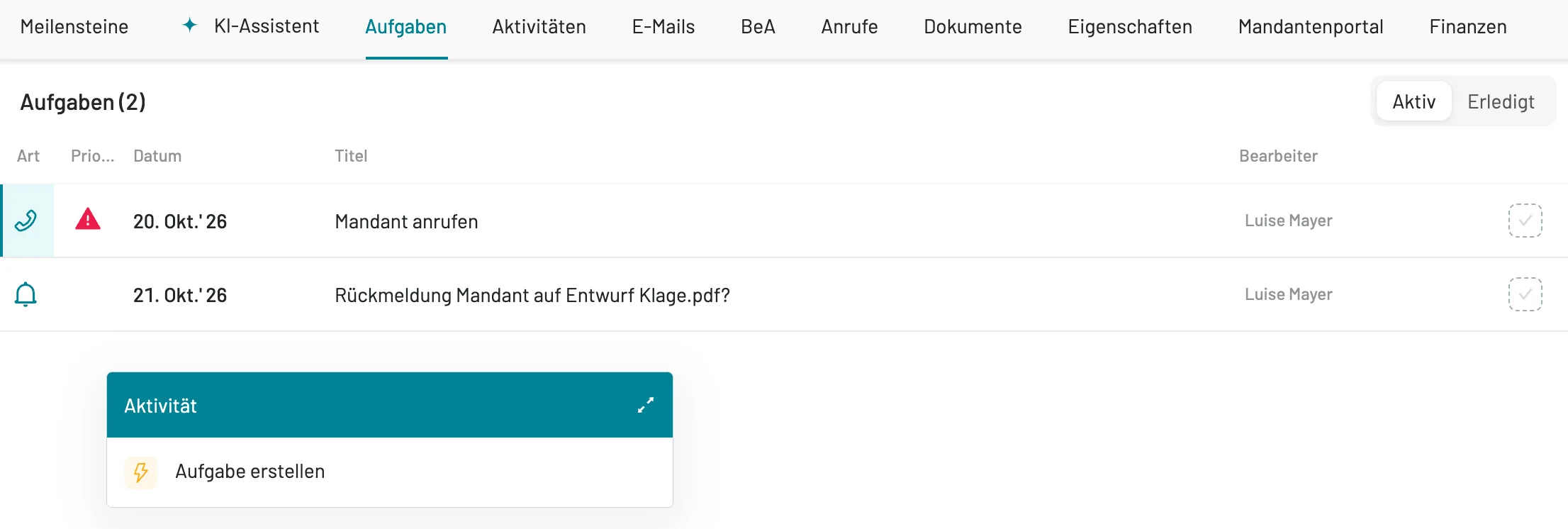Open the E-Mails tab
This screenshot has height=529, width=1568.
point(663,27)
